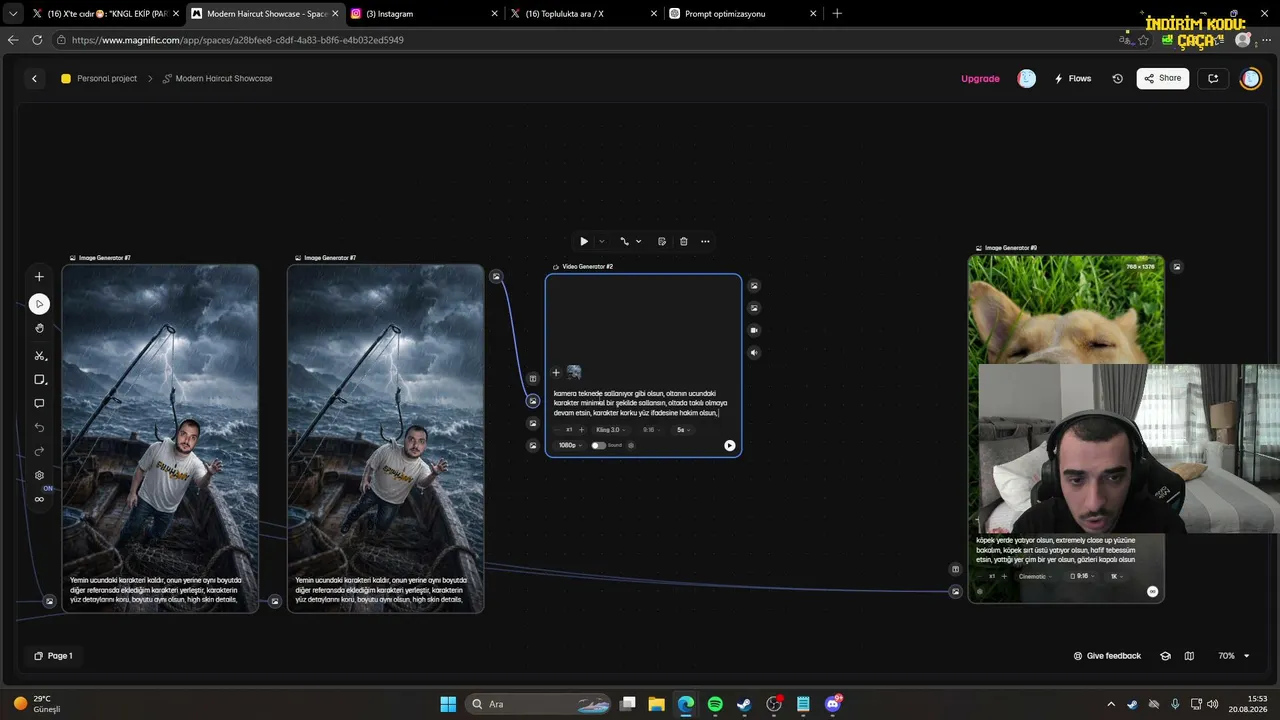Click the Share button
1280x720 pixels.
pyautogui.click(x=1163, y=78)
